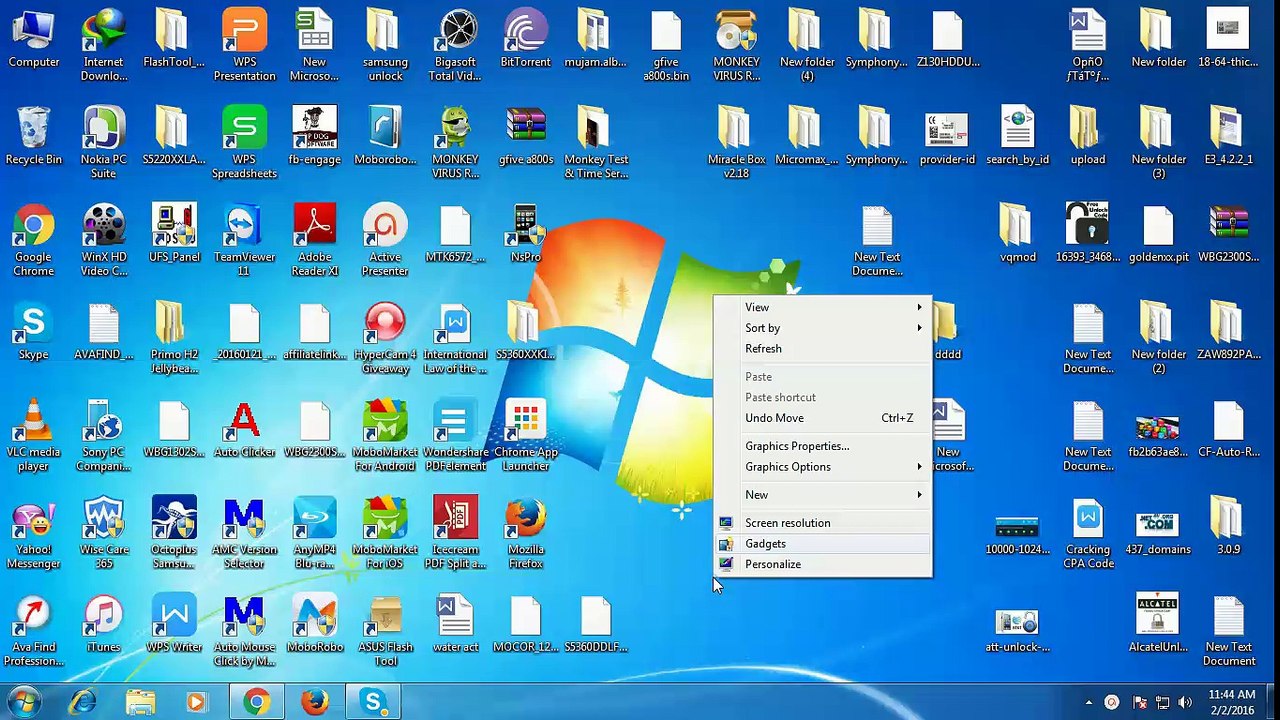The width and height of the screenshot is (1280, 720).
Task: Open Screen resolution from context menu
Action: tap(824, 523)
